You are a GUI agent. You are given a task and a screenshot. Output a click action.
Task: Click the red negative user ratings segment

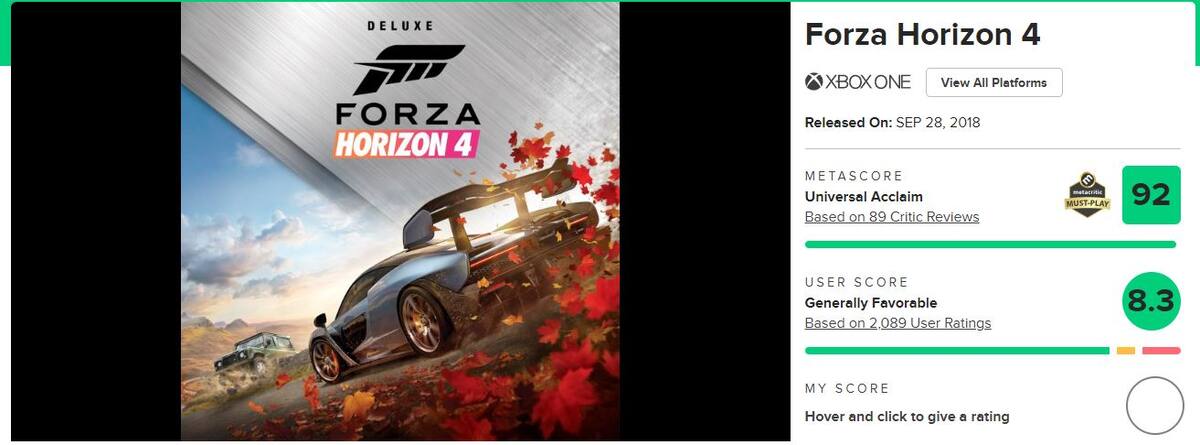[x=1162, y=350]
